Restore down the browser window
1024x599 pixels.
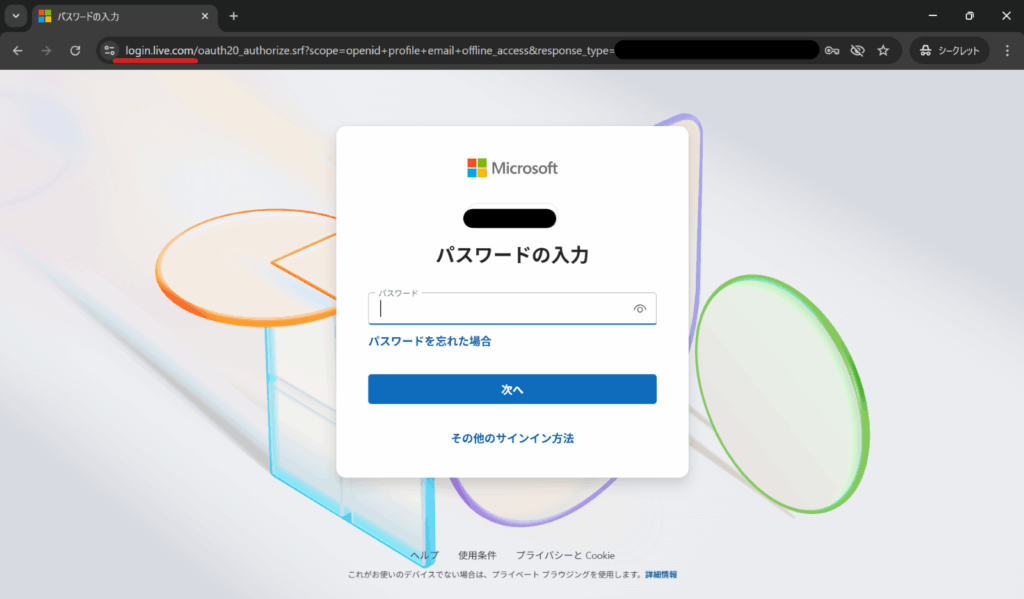[x=969, y=16]
